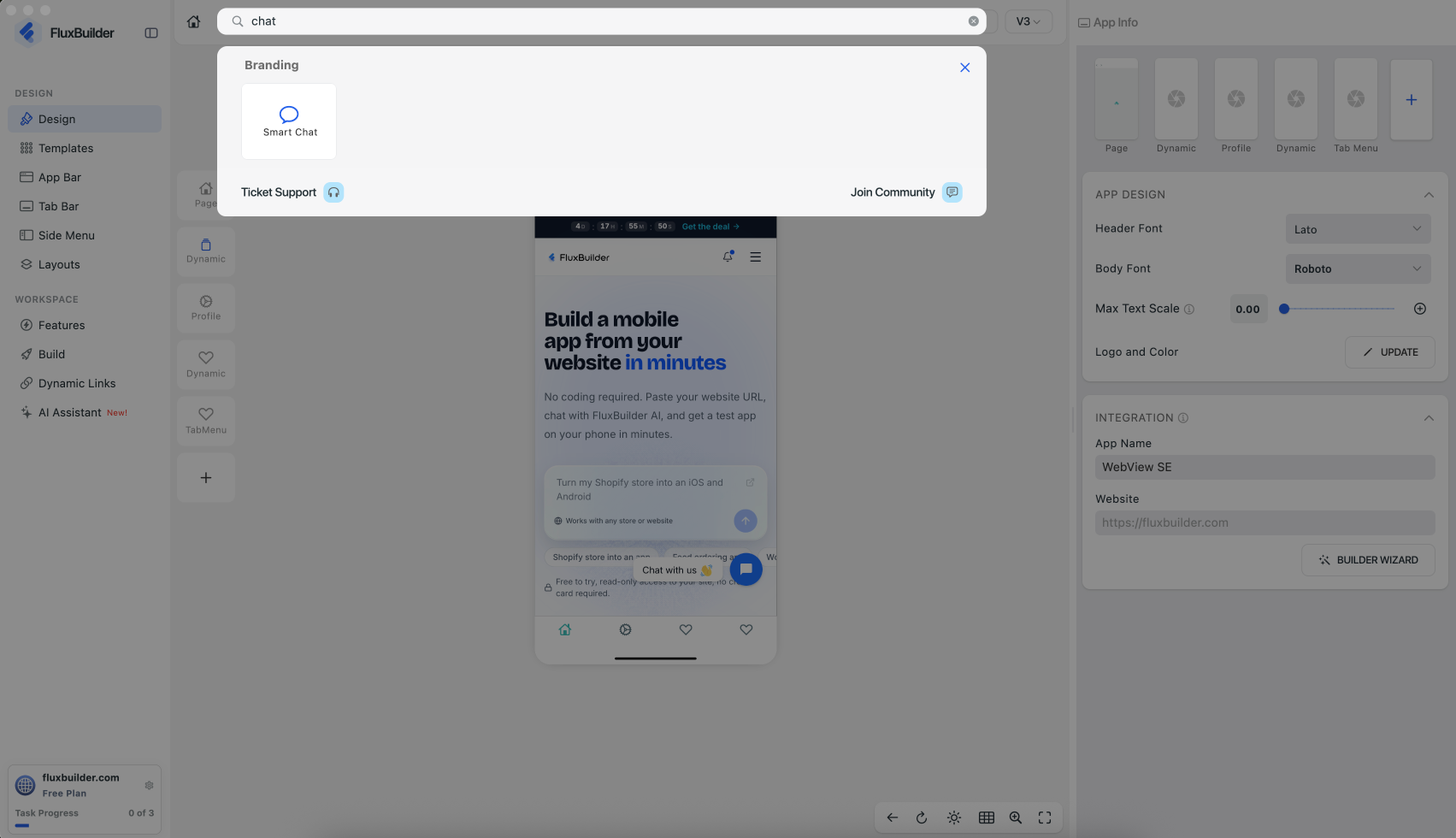Image resolution: width=1456 pixels, height=838 pixels.
Task: Click the App Name field
Action: click(1264, 467)
